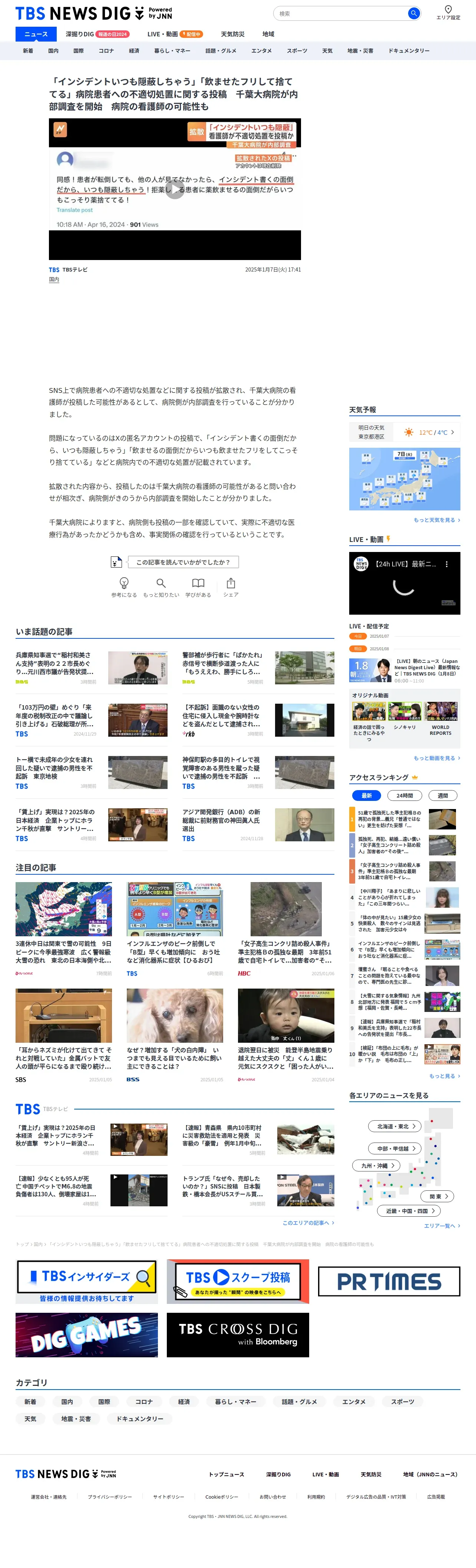Viewport: 476px width, 1568px height.
Task: Open お問い合わせ footer link
Action: 273,1496
